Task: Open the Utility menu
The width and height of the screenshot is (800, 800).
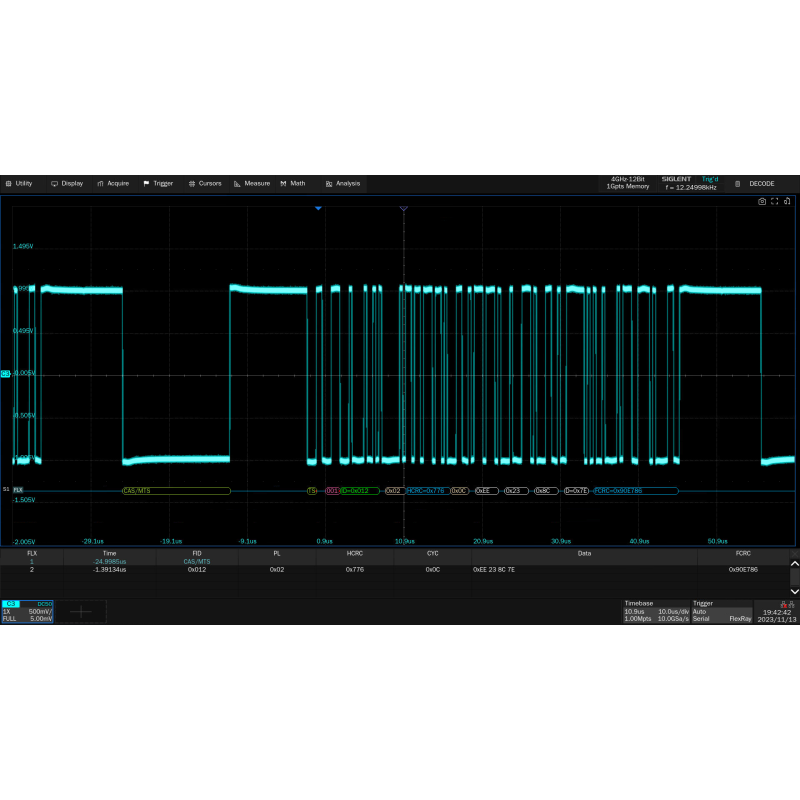Action: pos(18,184)
